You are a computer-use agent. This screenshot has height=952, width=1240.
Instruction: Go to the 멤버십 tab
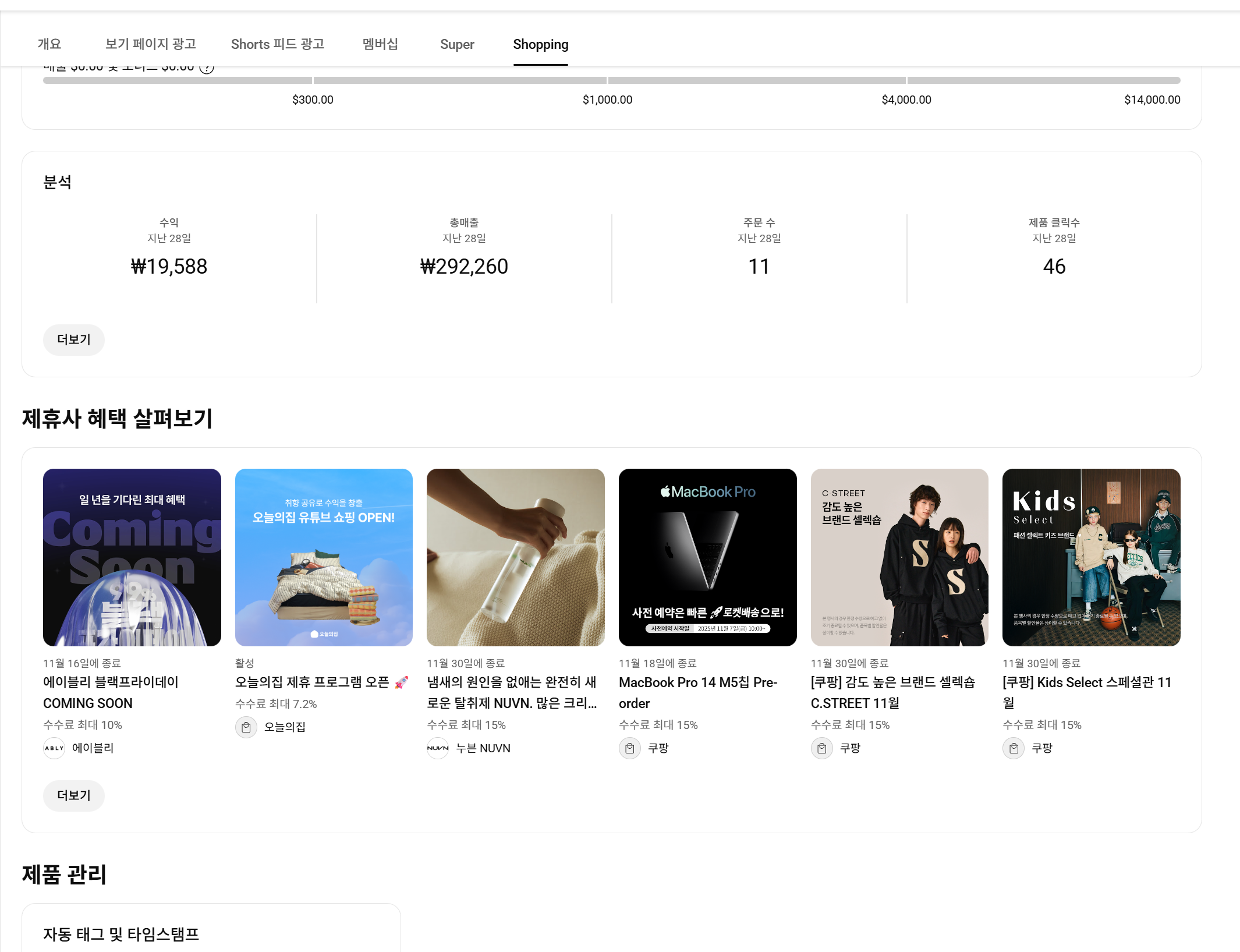pos(380,44)
